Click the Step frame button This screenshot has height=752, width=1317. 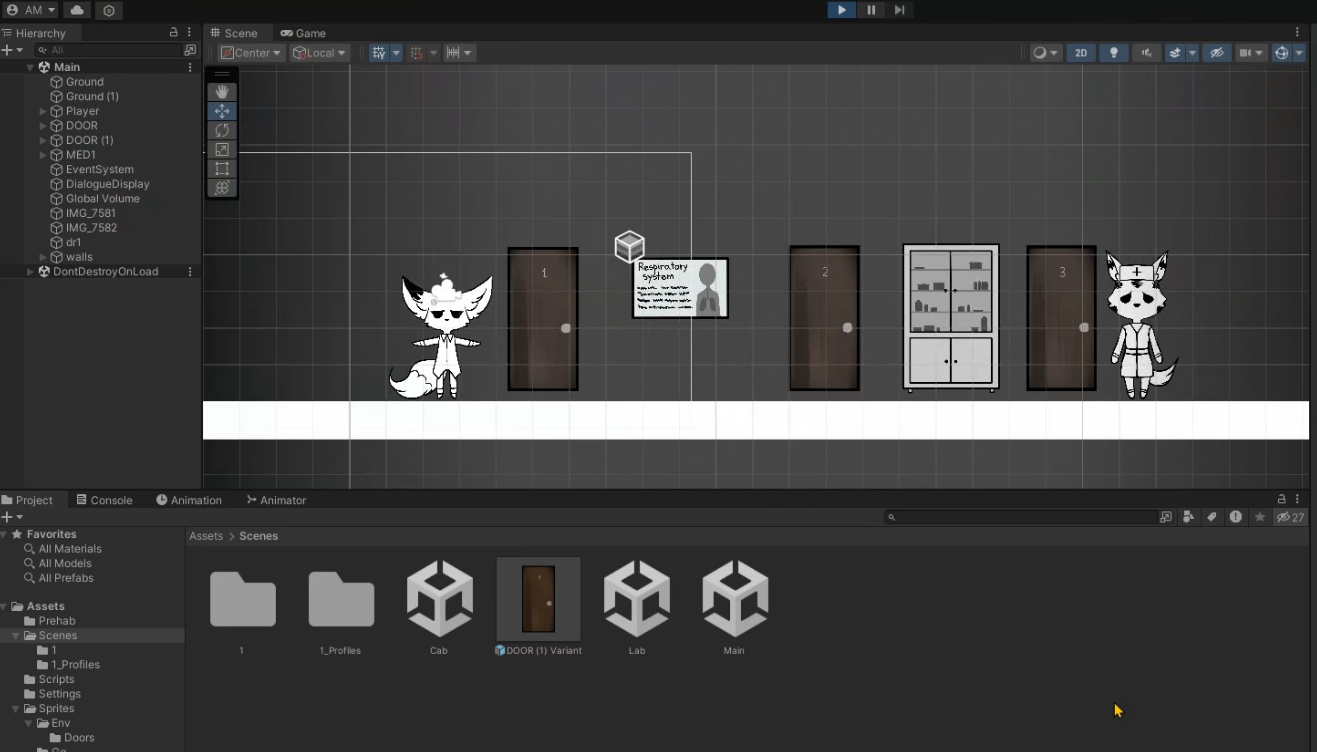point(899,10)
